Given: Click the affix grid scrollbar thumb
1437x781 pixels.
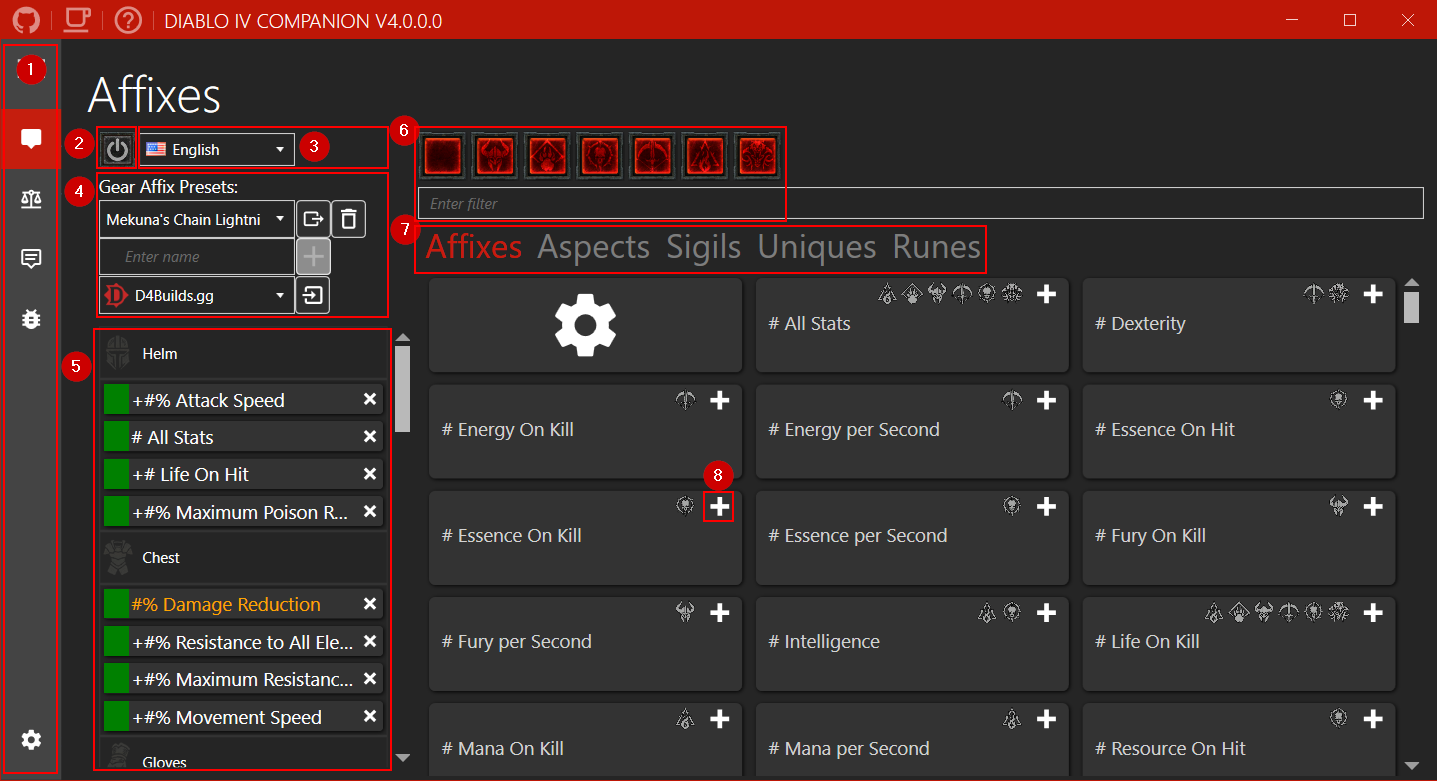Looking at the screenshot, I should click(1411, 307).
